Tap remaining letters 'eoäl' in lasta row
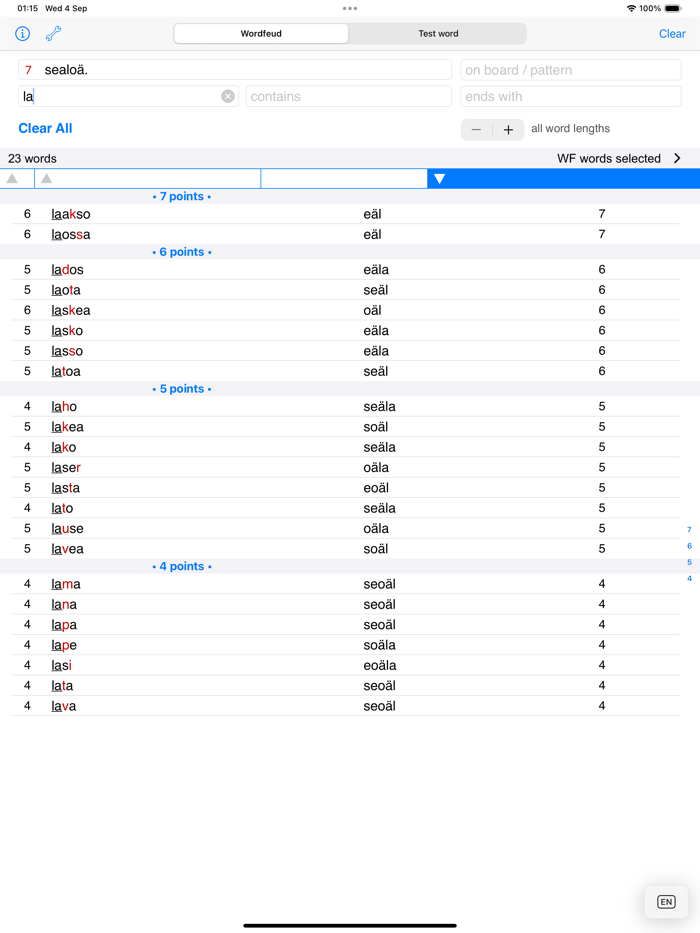The height and width of the screenshot is (933, 700). (x=376, y=488)
